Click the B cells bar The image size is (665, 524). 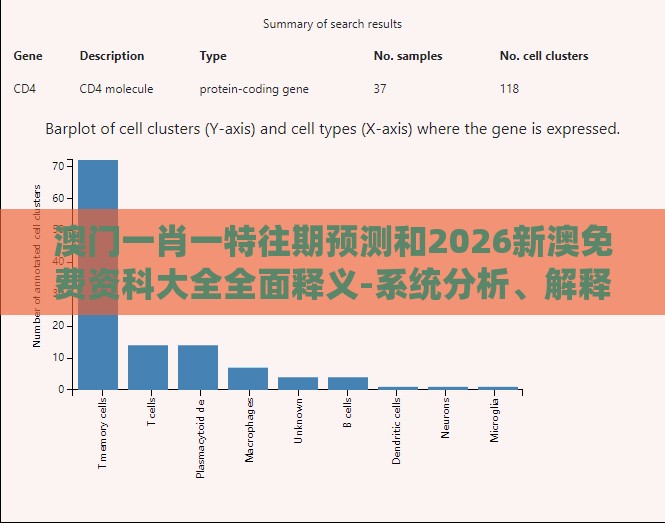[348, 383]
